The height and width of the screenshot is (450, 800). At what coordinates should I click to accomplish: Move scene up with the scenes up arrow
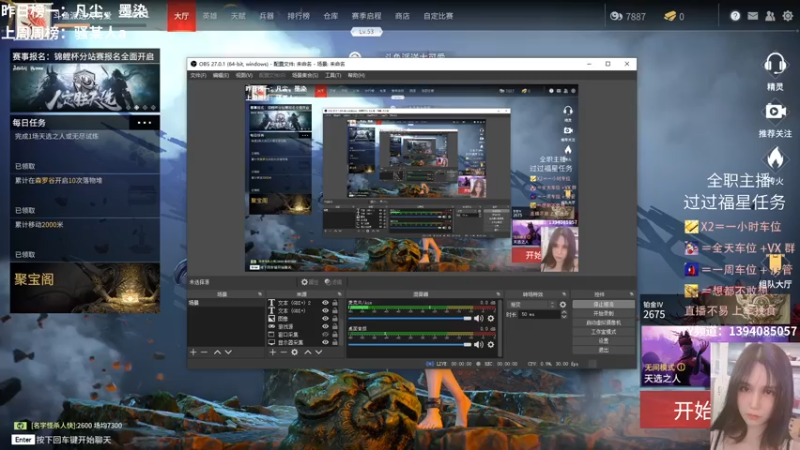pos(217,352)
